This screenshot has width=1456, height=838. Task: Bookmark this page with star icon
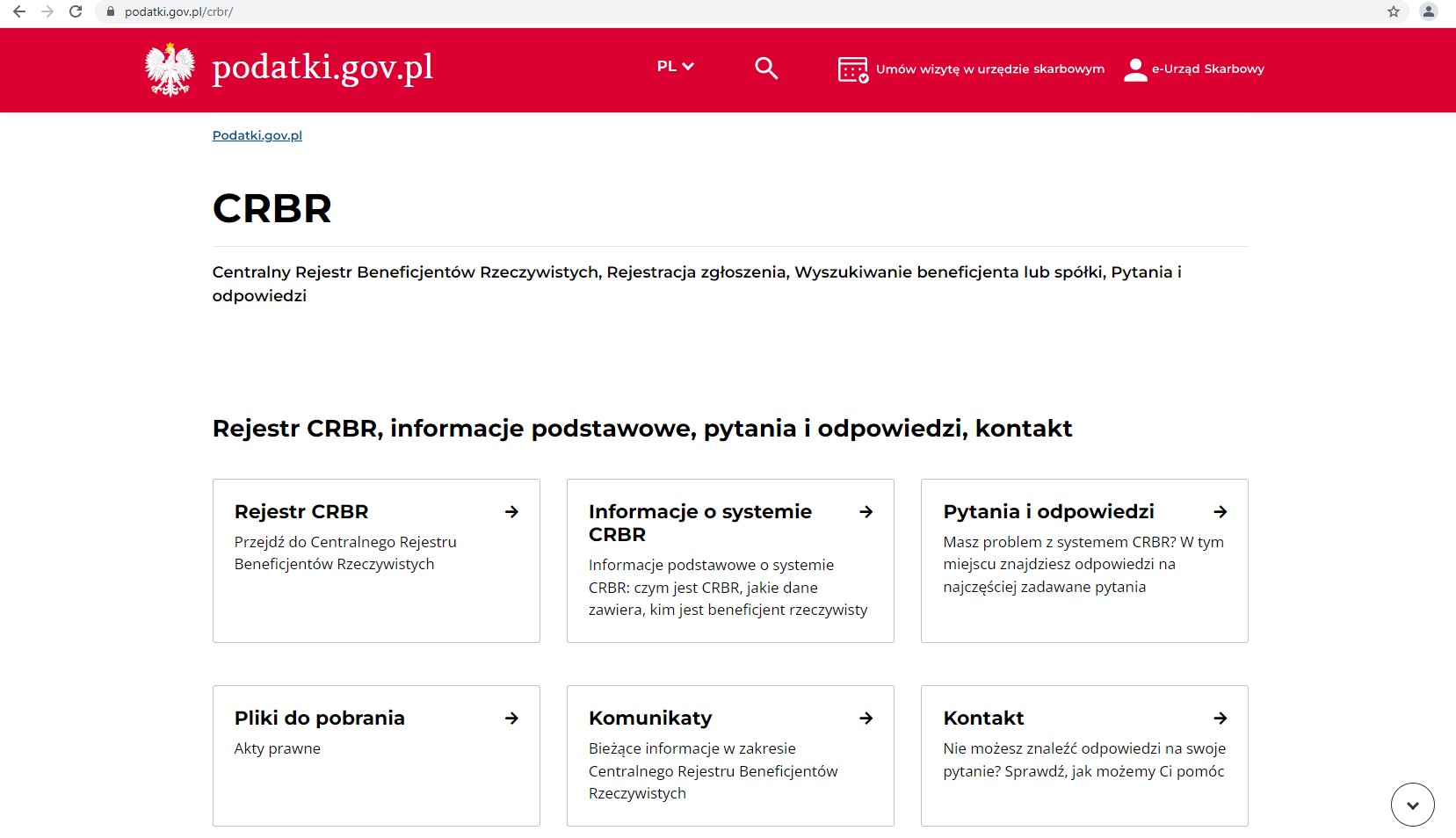(x=1394, y=11)
